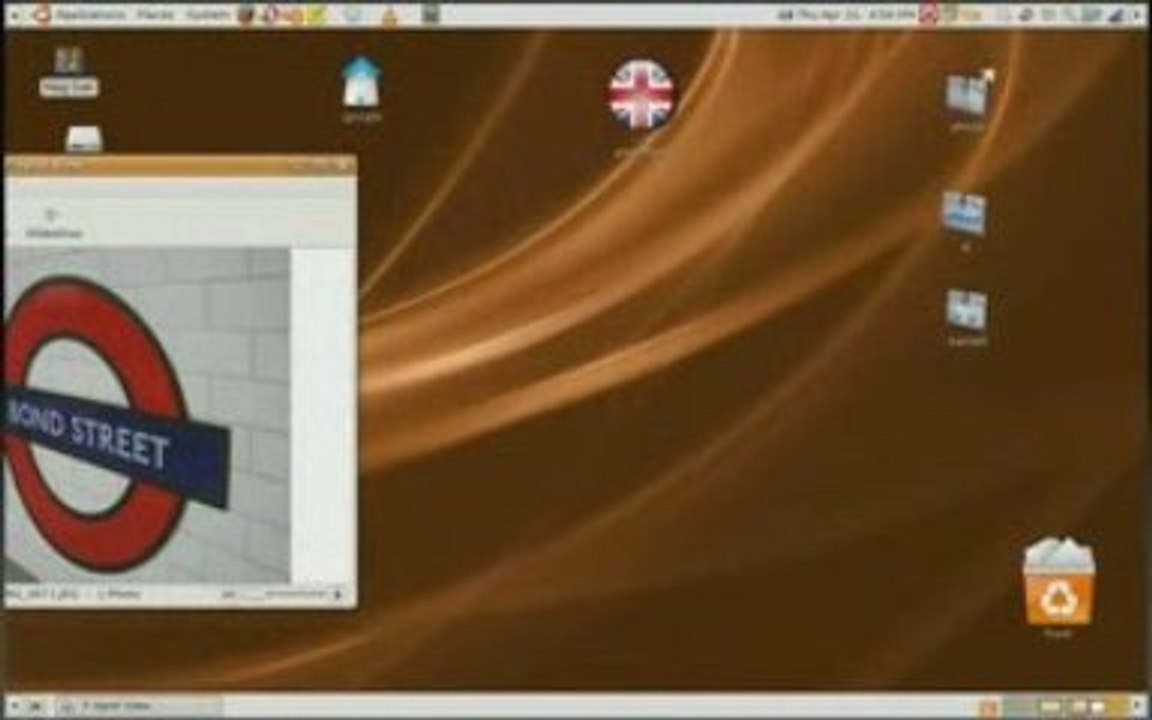This screenshot has height=720, width=1152.
Task: Open the home folder desktop icon
Action: [361, 82]
